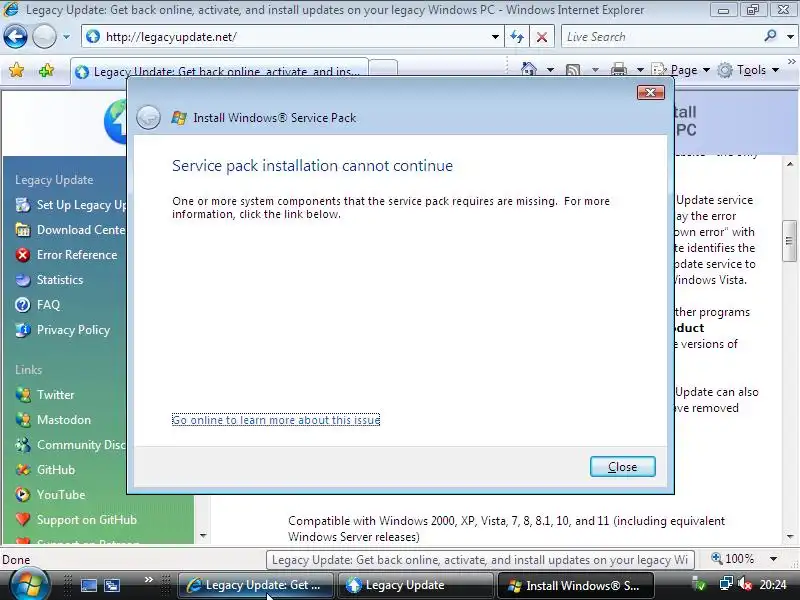Image resolution: width=800 pixels, height=600 pixels.
Task: Restore down the Internet Explorer window
Action: pyautogui.click(x=753, y=10)
